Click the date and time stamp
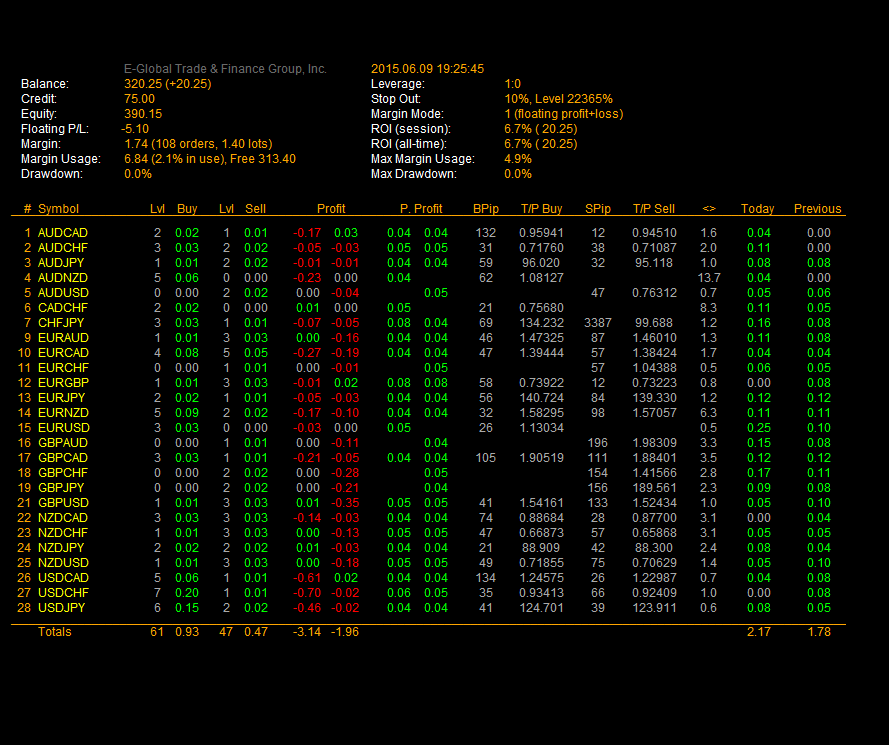The image size is (889, 745). point(427,69)
